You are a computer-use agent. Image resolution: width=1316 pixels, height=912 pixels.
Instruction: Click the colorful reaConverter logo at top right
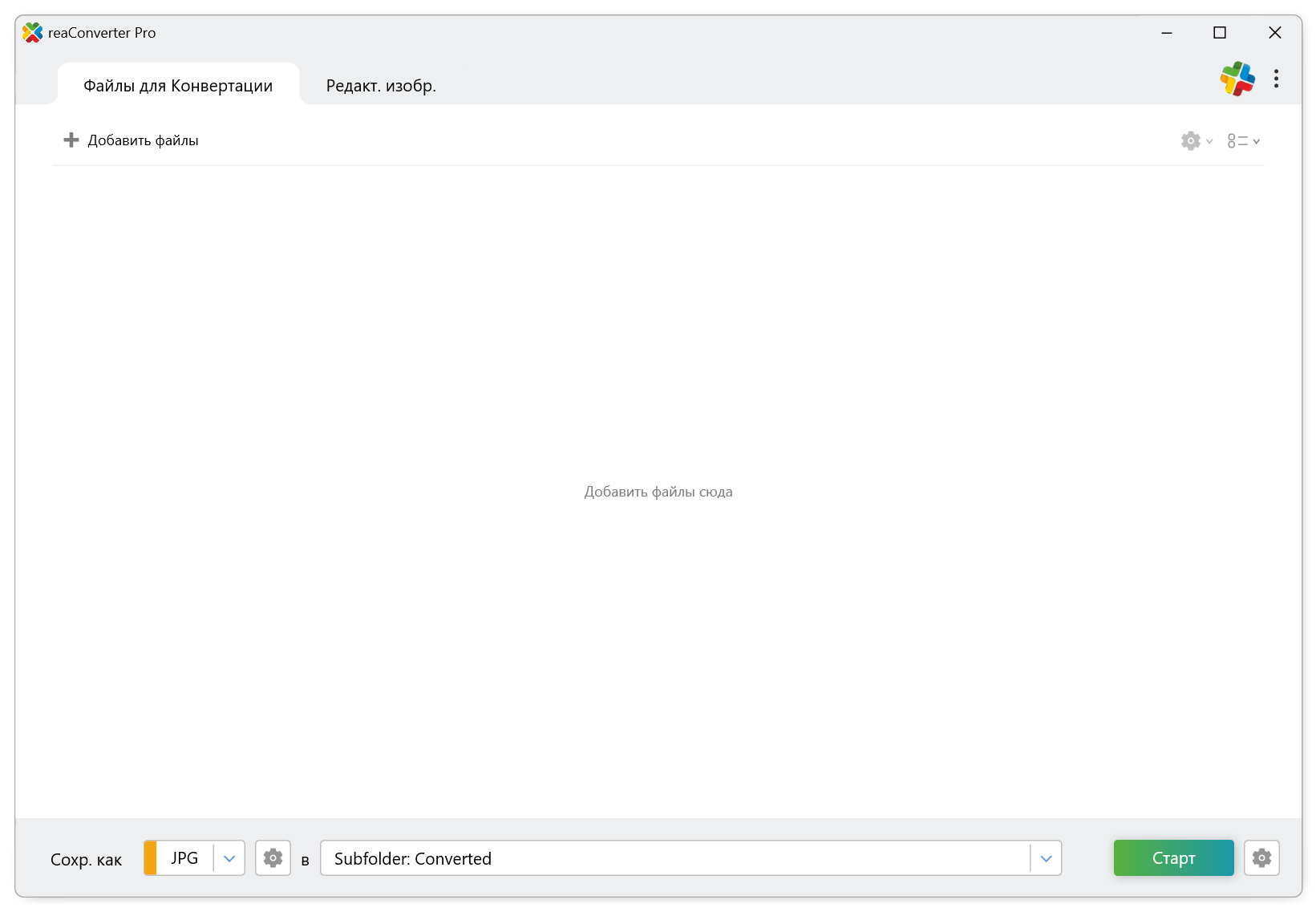point(1237,79)
